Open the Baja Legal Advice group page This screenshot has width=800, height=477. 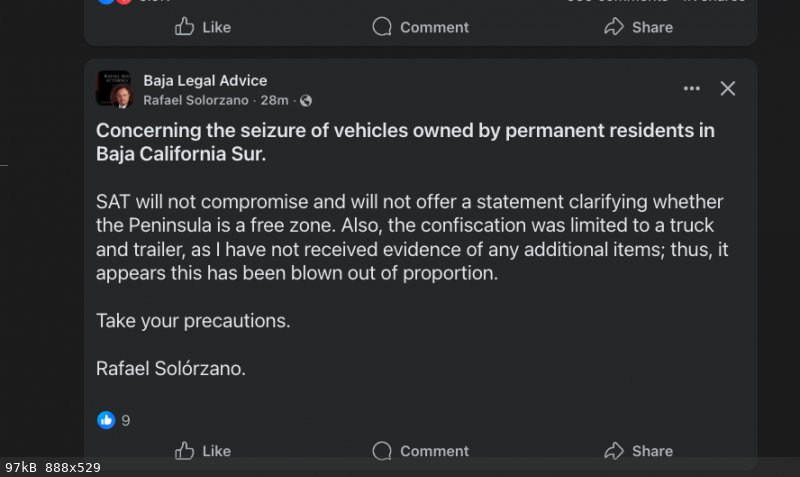pyautogui.click(x=205, y=81)
